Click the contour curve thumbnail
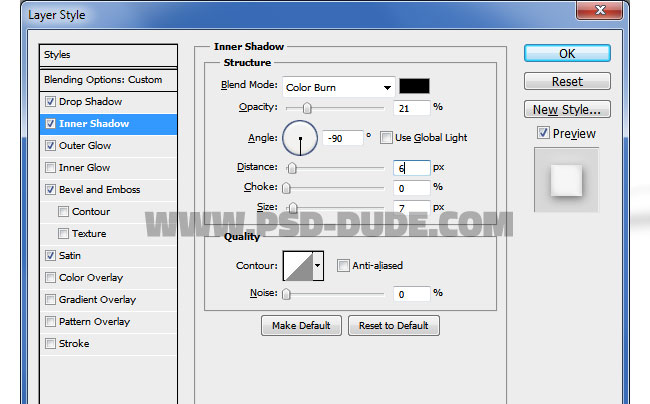 [298, 266]
